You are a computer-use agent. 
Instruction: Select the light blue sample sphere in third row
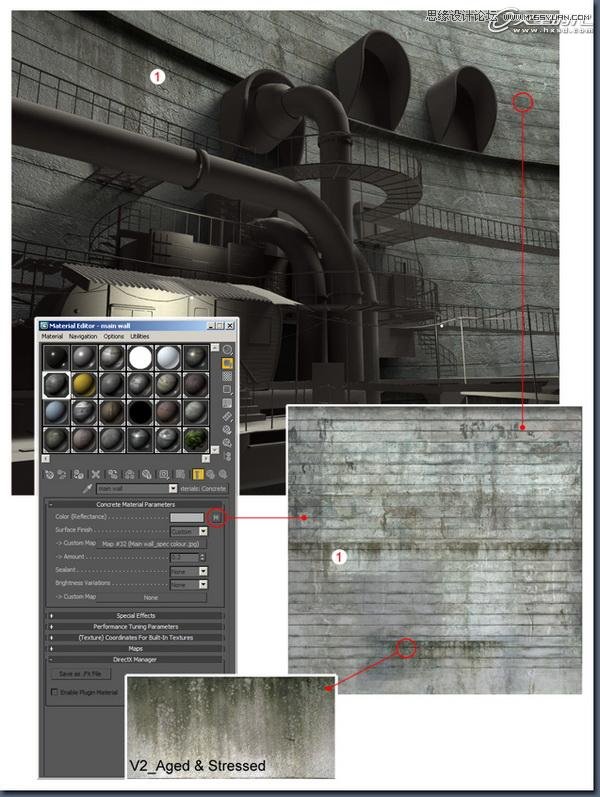pos(56,412)
